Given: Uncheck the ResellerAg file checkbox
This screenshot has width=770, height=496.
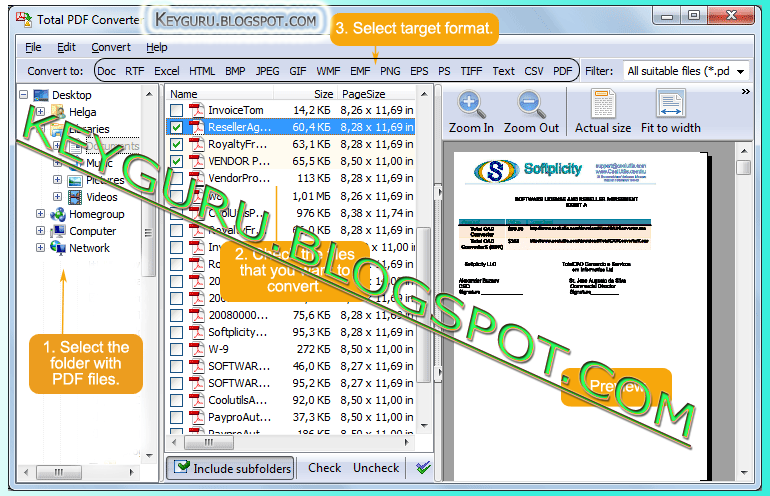Looking at the screenshot, I should 176,127.
